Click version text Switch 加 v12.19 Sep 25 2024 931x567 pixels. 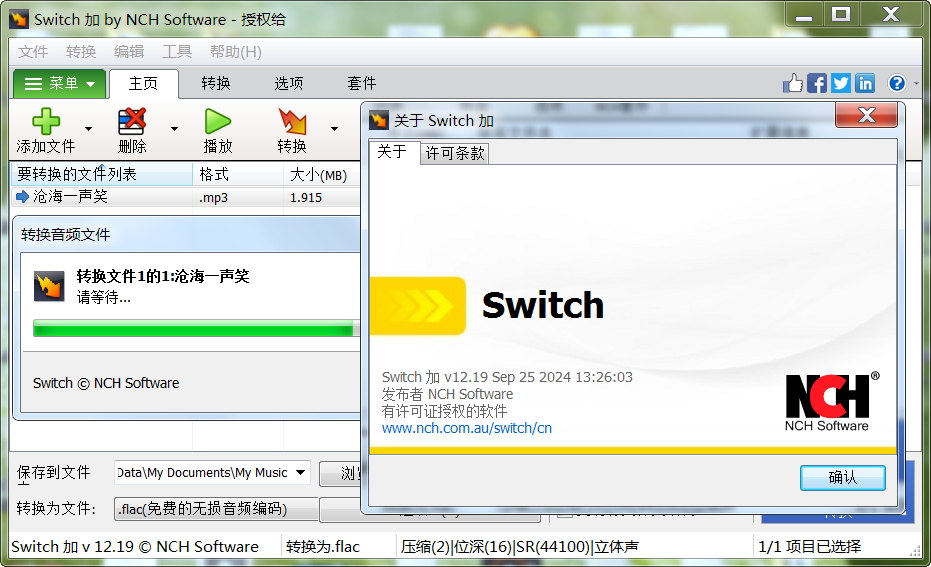tap(507, 377)
